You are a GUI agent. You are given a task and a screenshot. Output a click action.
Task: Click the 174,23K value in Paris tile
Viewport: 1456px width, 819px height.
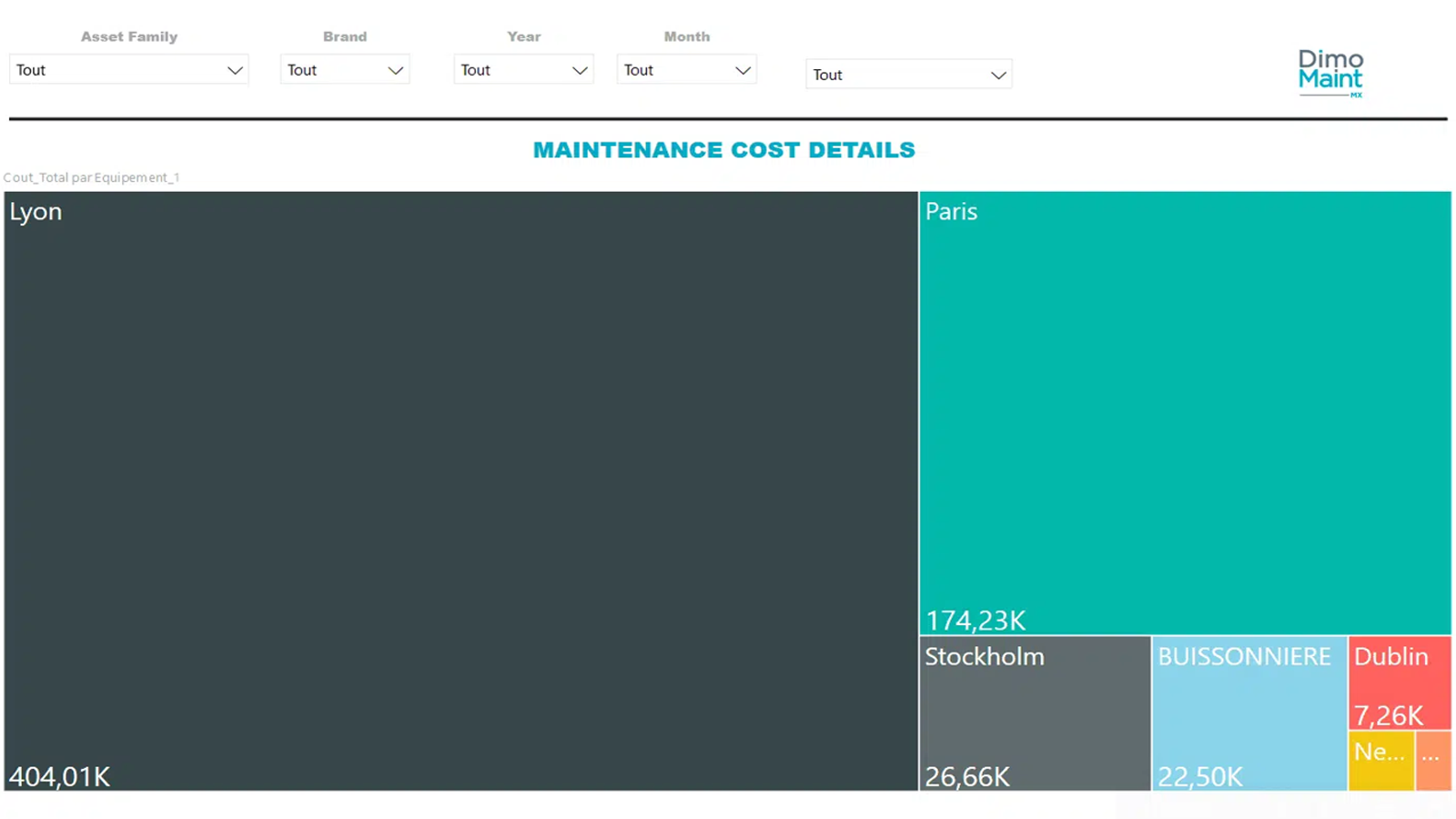[976, 621]
